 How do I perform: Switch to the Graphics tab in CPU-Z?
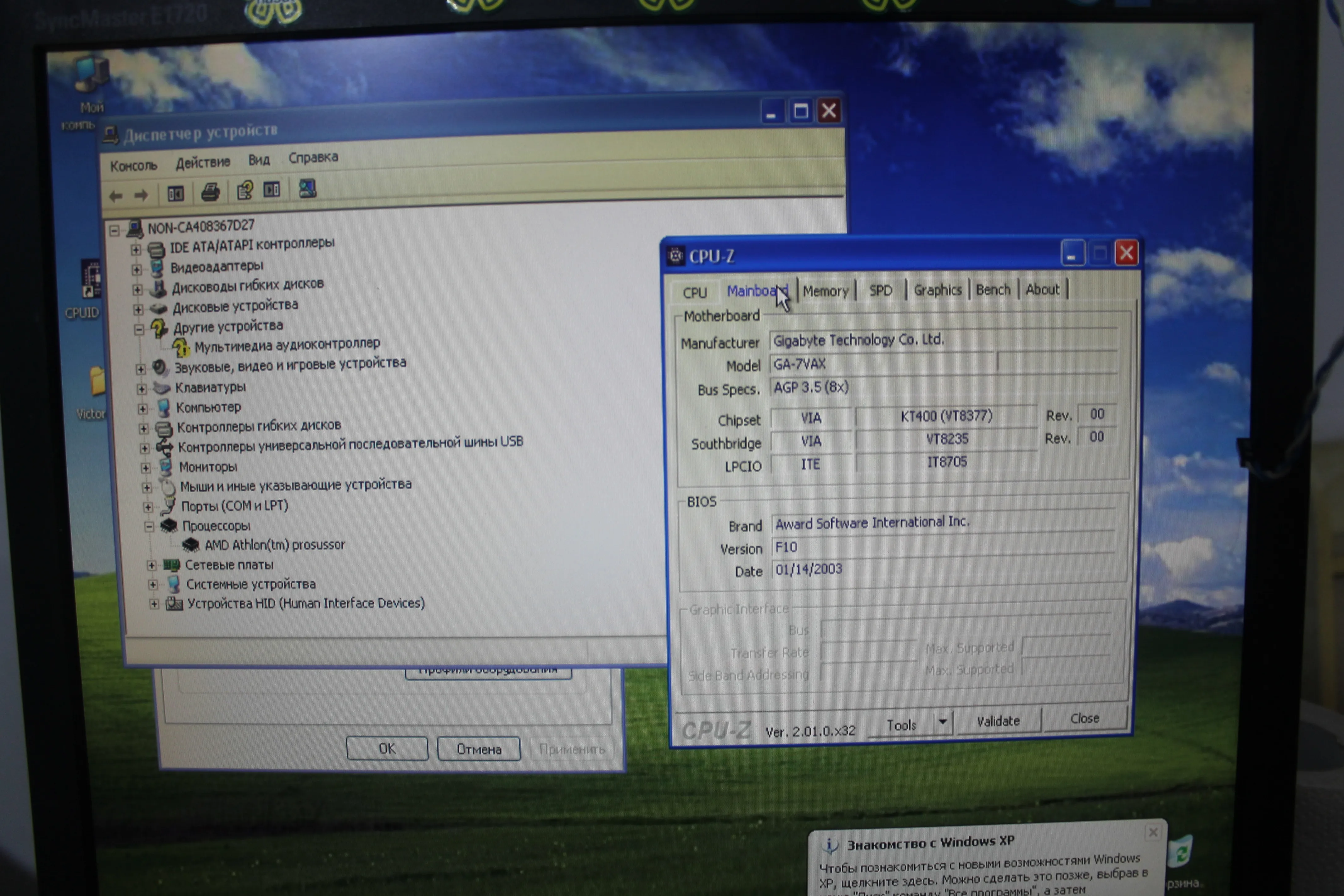click(x=937, y=290)
